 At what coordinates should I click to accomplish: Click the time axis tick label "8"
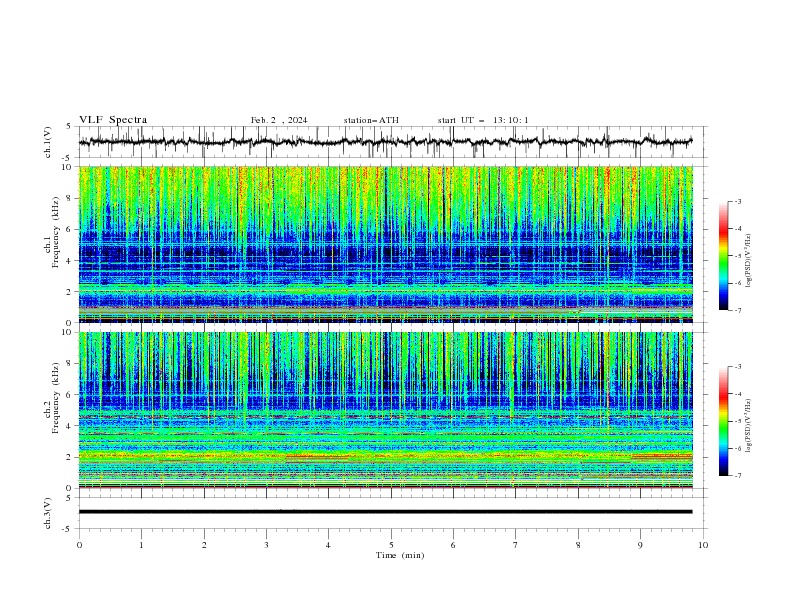click(578, 545)
